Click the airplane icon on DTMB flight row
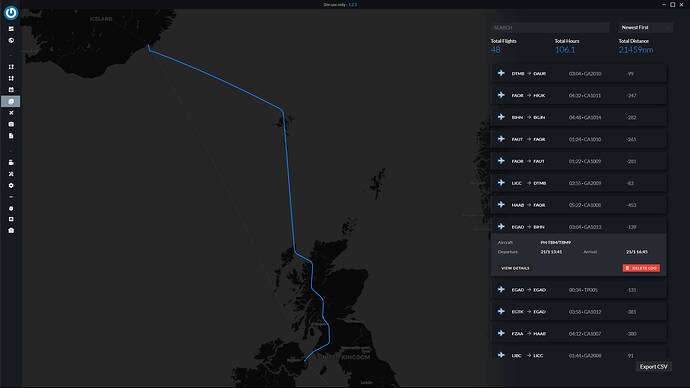690x388 pixels. [501, 73]
